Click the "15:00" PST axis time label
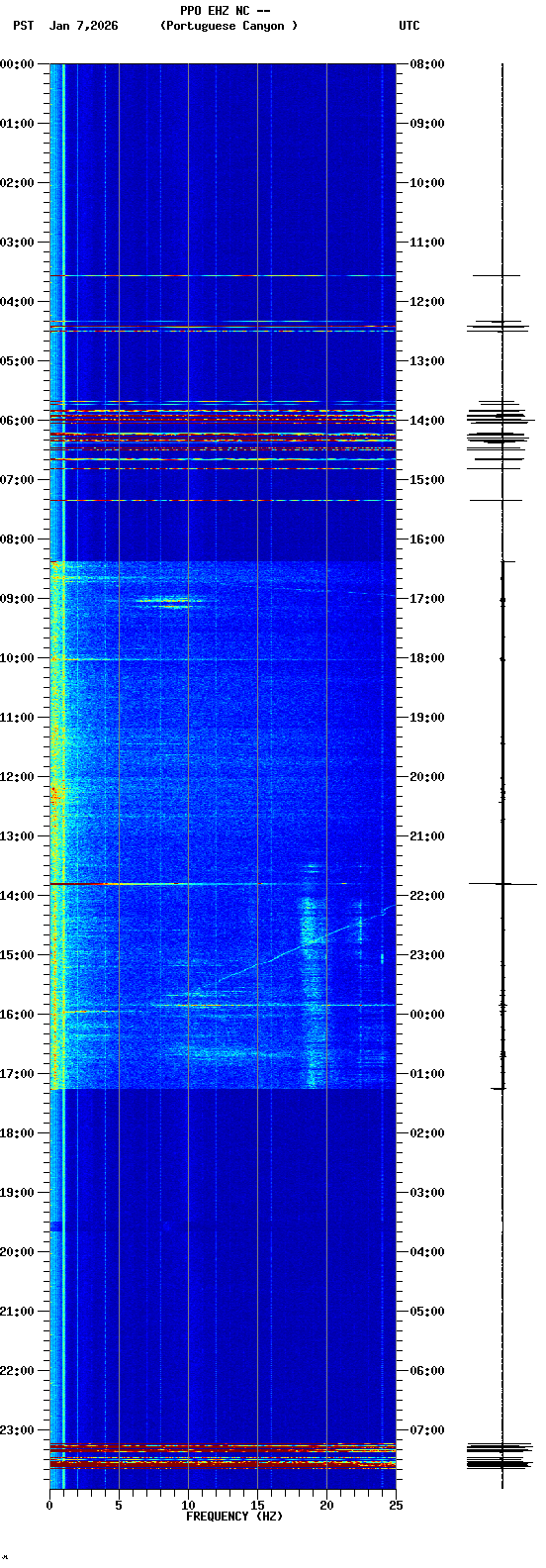Screen dimensions: 546x1568 18,955
